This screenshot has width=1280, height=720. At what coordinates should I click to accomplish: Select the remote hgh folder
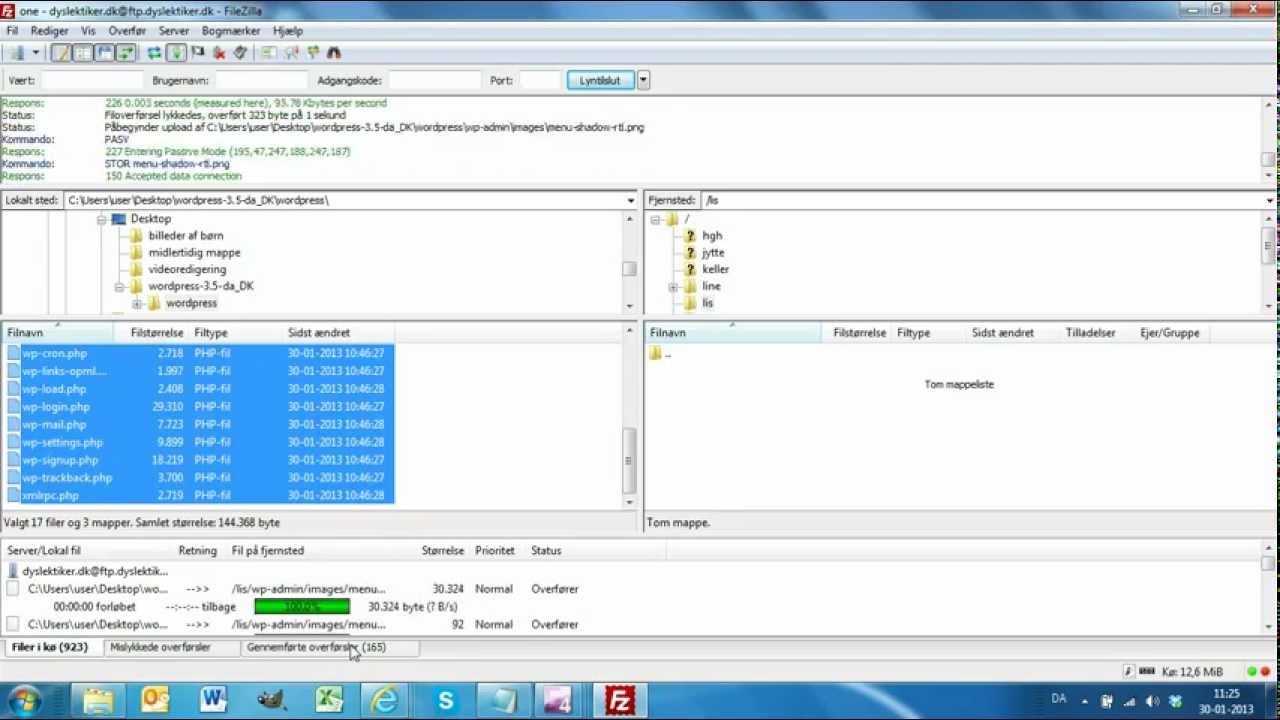click(712, 236)
